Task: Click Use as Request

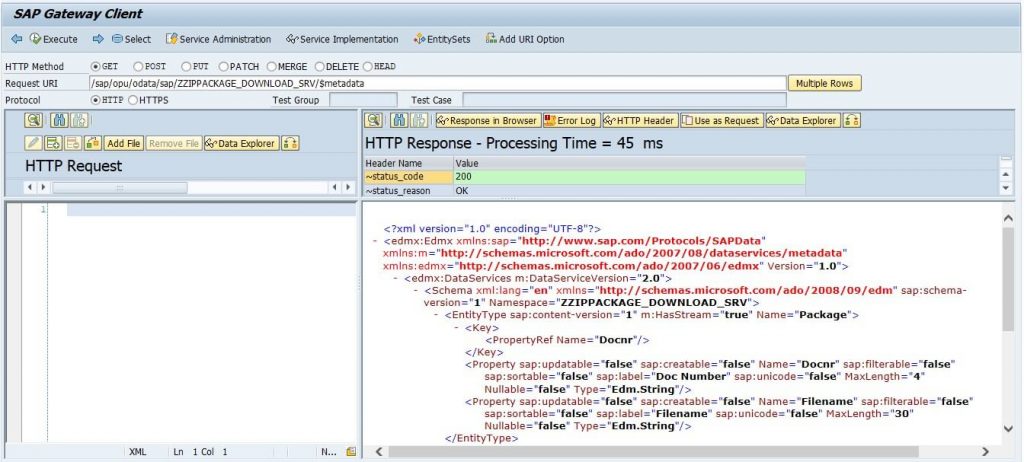Action: point(721,120)
